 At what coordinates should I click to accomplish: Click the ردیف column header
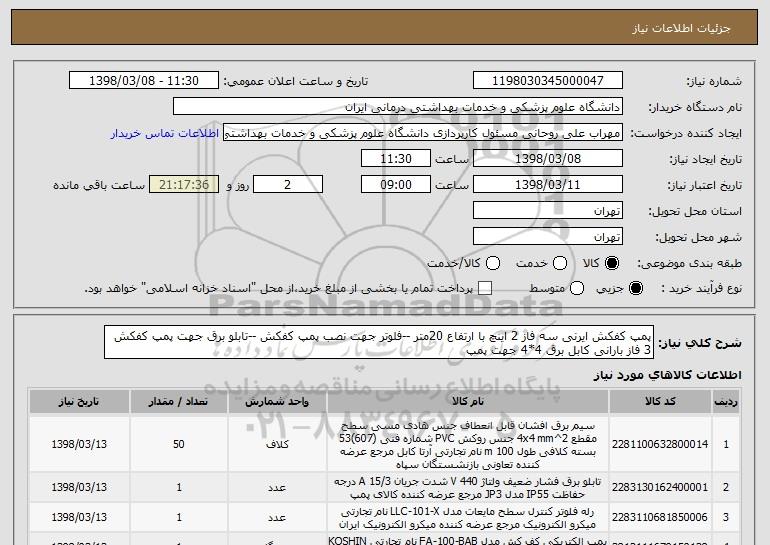point(726,402)
